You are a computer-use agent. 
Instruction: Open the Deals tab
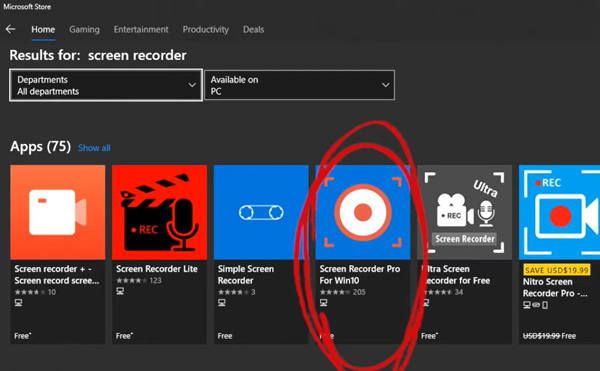click(253, 29)
